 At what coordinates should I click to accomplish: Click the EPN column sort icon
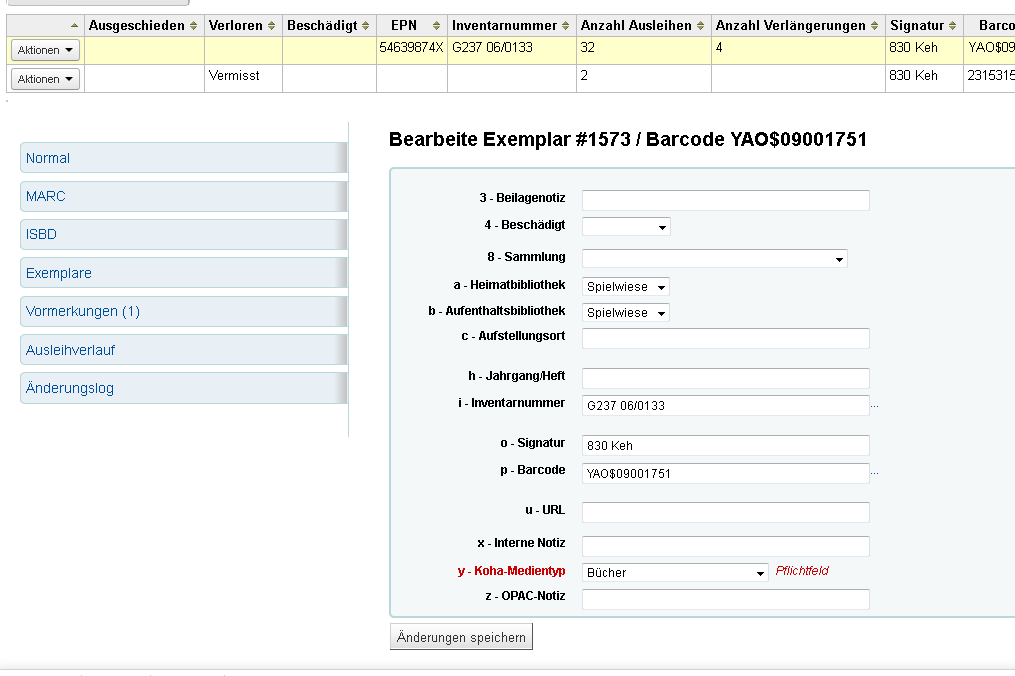[x=436, y=26]
